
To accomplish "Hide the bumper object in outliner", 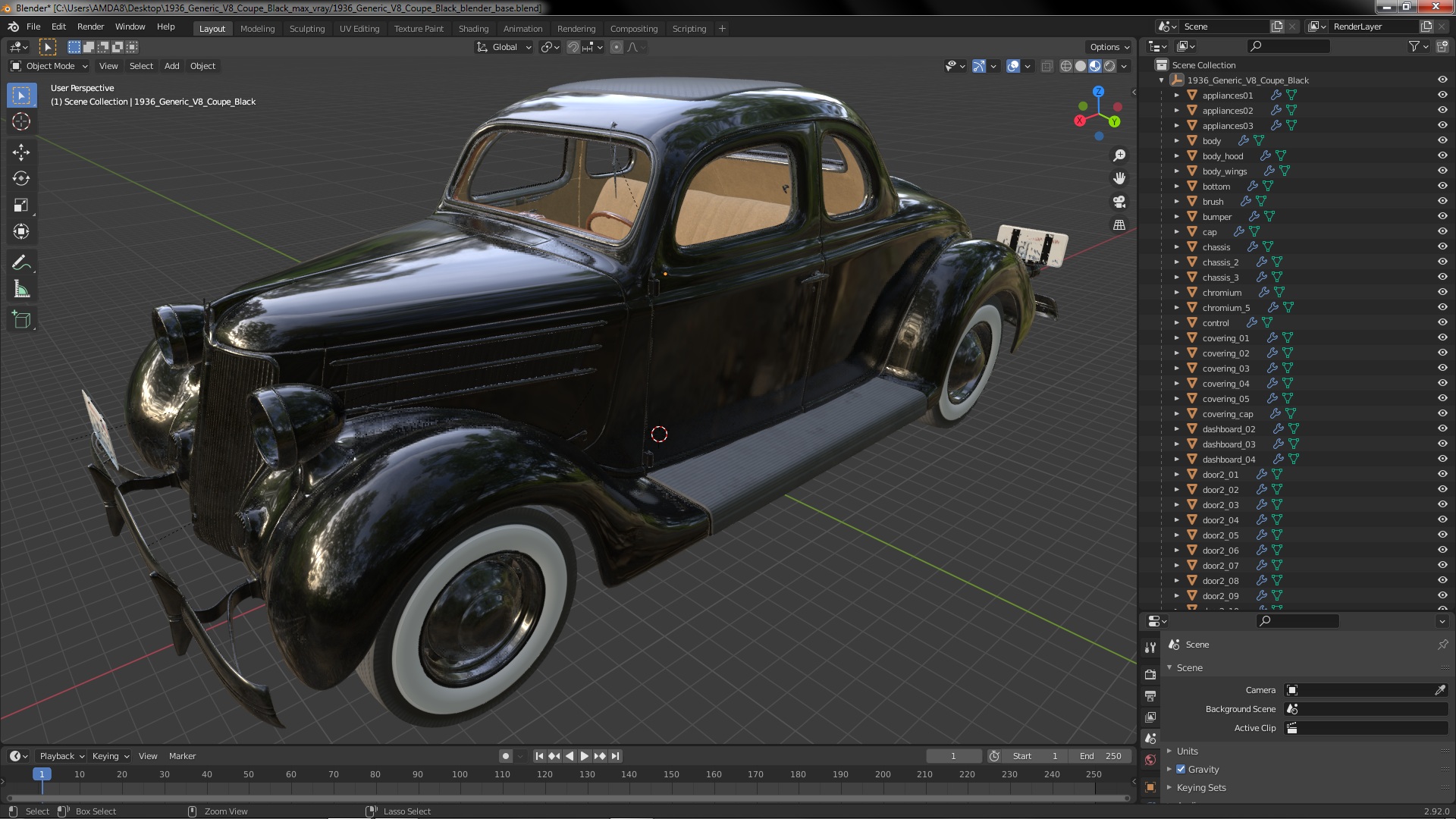I will click(x=1442, y=217).
